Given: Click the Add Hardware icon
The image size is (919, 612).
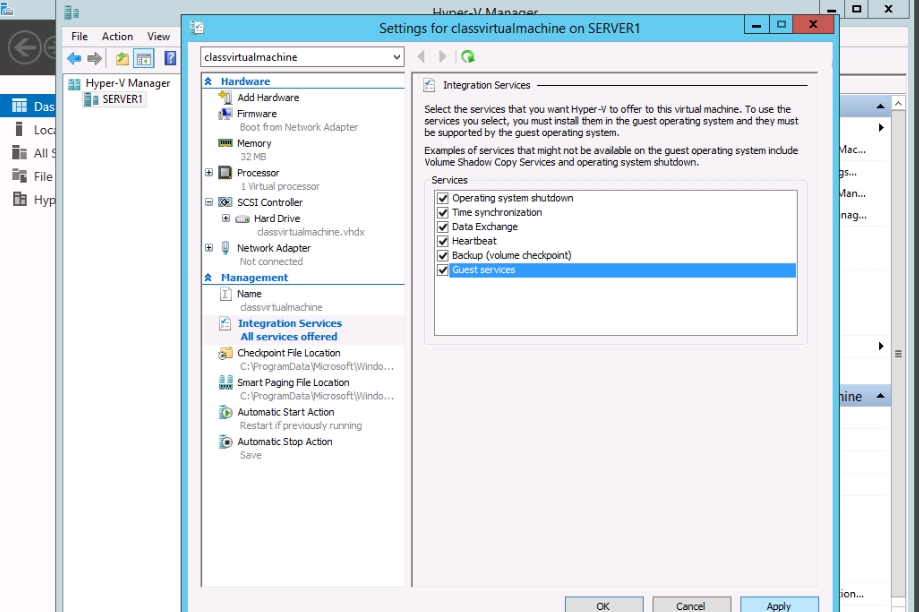Looking at the screenshot, I should 226,98.
